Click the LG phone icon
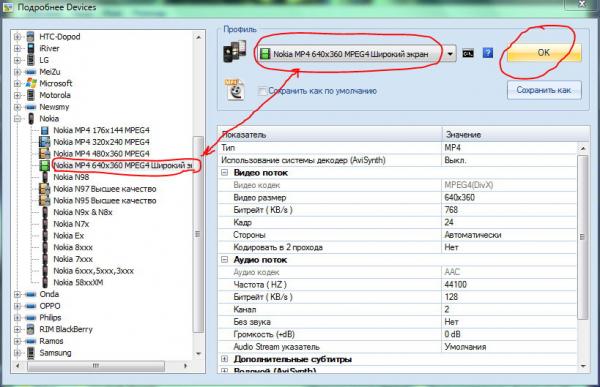The image size is (600, 387). [31, 60]
